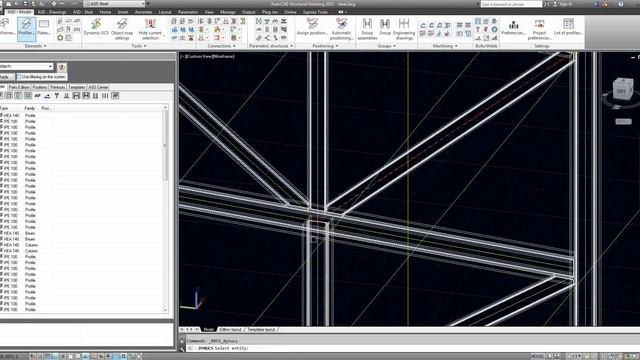Click the Settings panel label
This screenshot has width=640, height=360.
coord(542,46)
